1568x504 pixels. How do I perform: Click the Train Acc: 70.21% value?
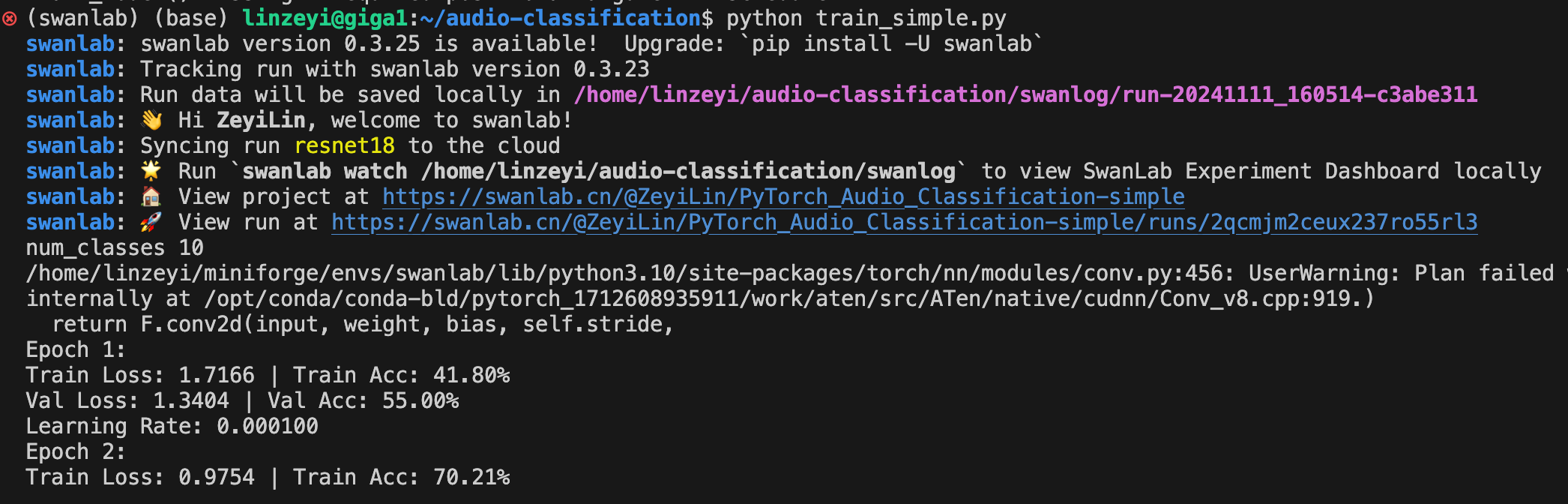[x=401, y=478]
